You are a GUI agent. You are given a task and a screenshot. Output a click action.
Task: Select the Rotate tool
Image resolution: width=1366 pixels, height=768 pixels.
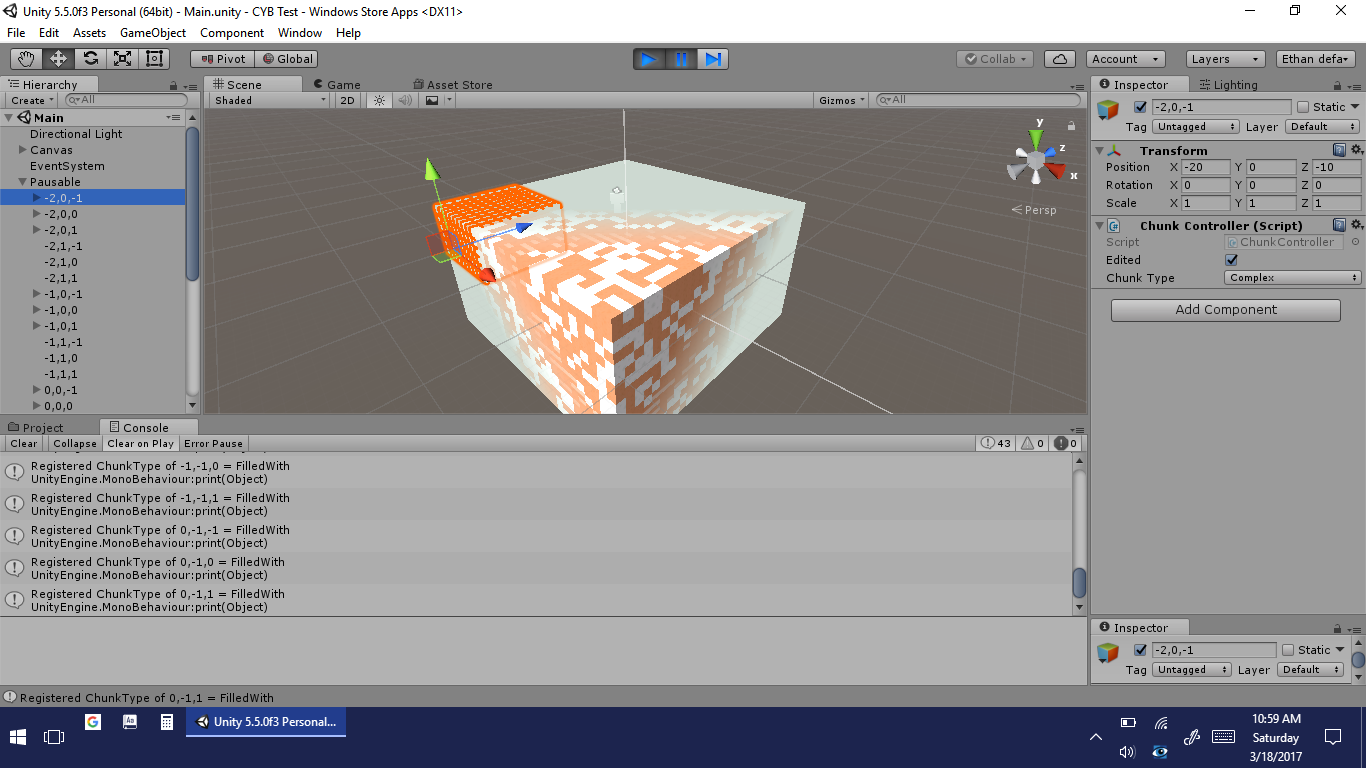point(90,59)
